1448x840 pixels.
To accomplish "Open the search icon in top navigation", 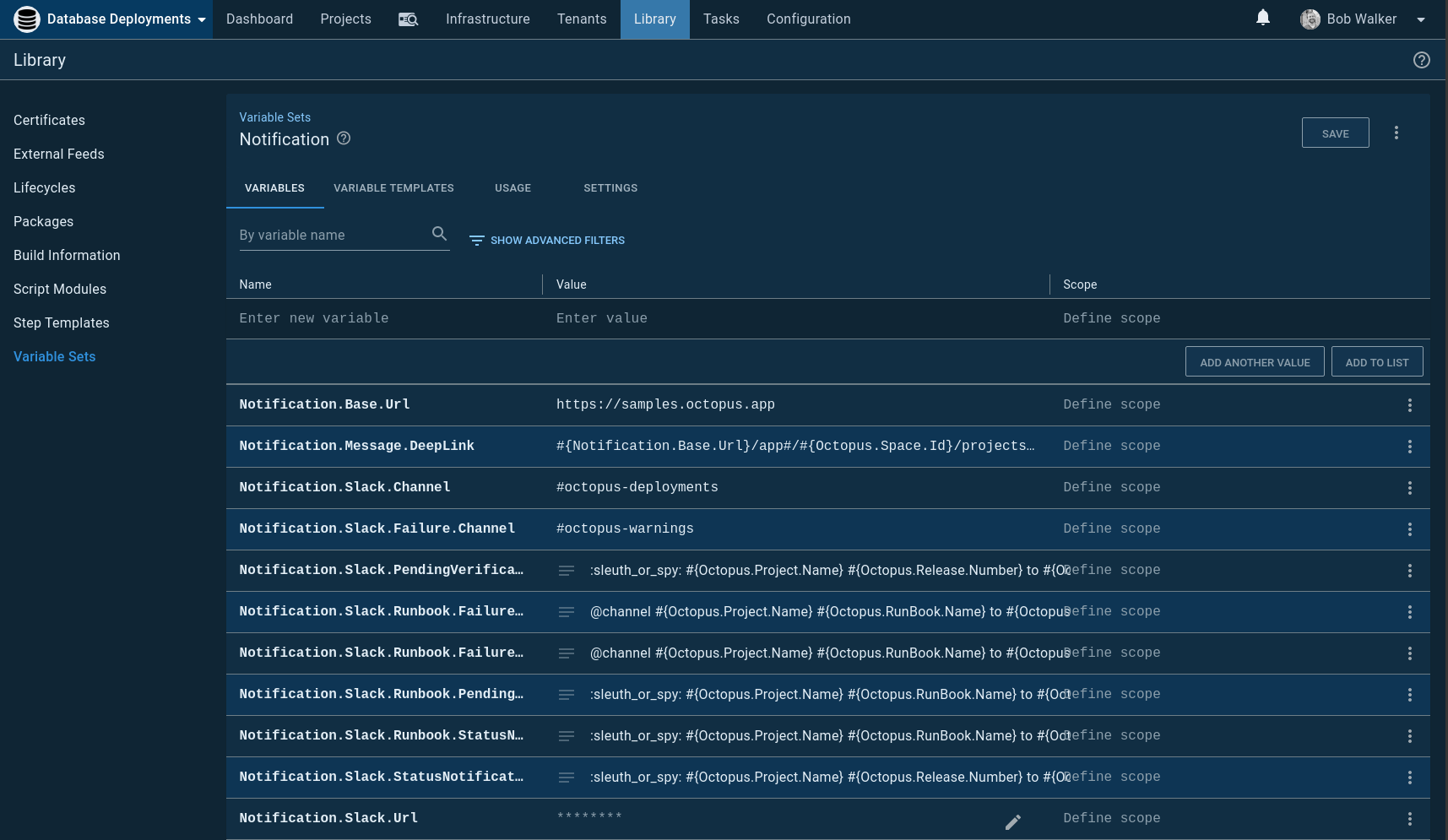I will [x=408, y=19].
